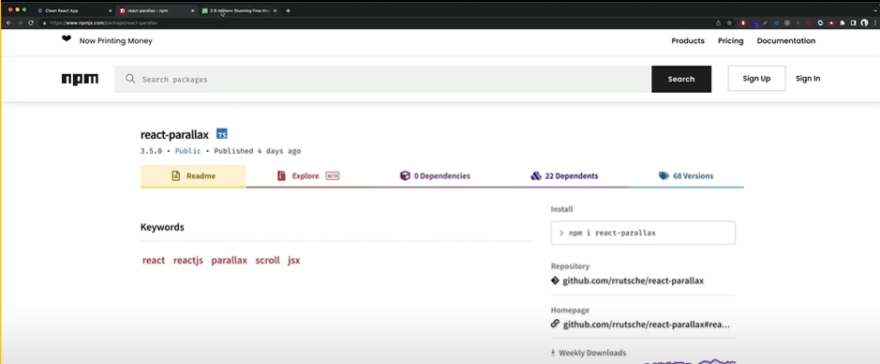The height and width of the screenshot is (364, 880).
Task: Click the black Search button
Action: [681, 79]
